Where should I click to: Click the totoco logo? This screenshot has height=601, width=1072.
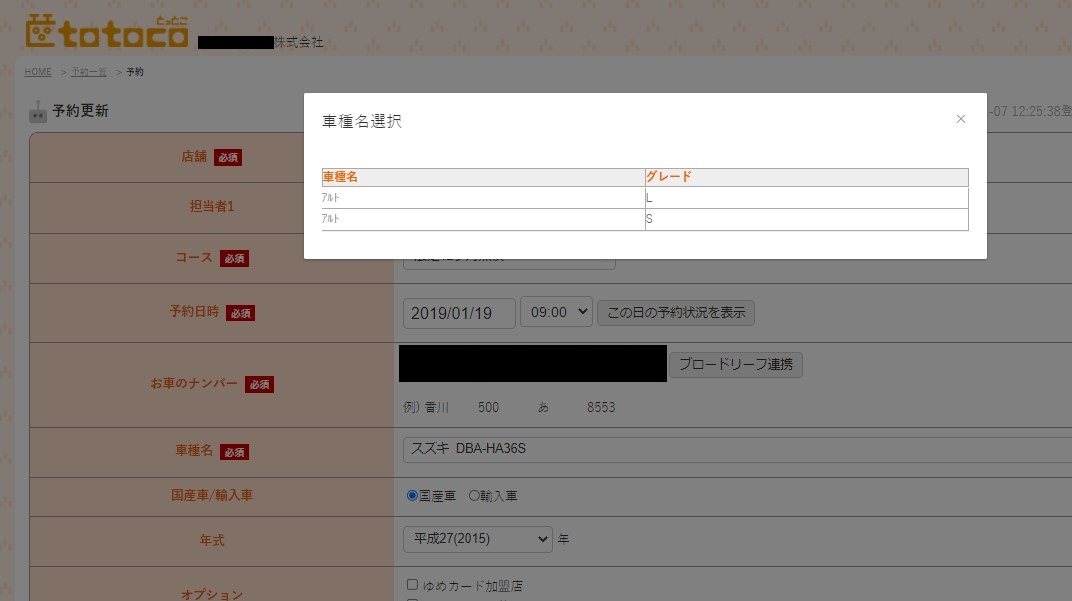[x=107, y=33]
